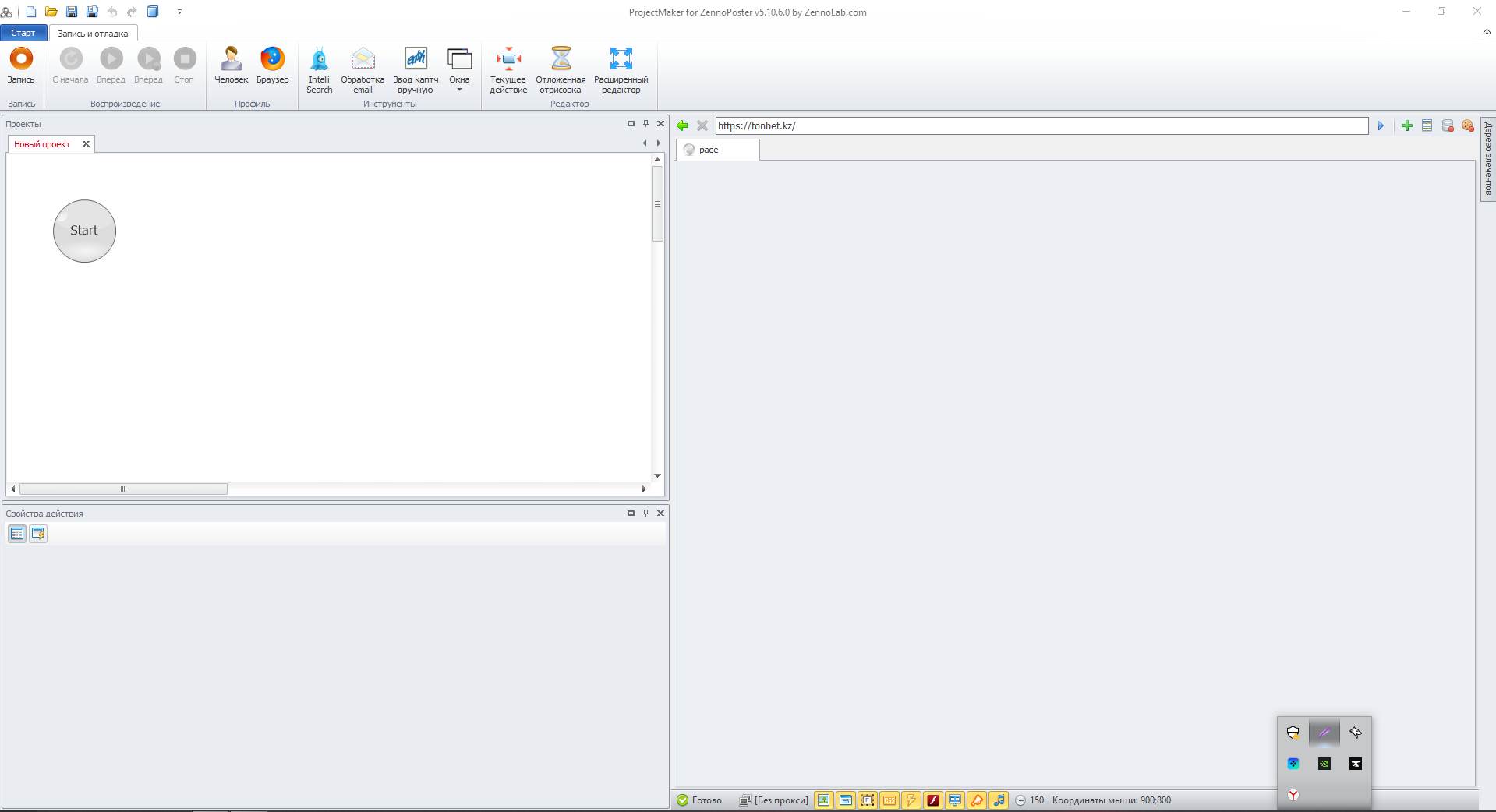
Task: Open the page source view icon
Action: pyautogui.click(x=1427, y=125)
